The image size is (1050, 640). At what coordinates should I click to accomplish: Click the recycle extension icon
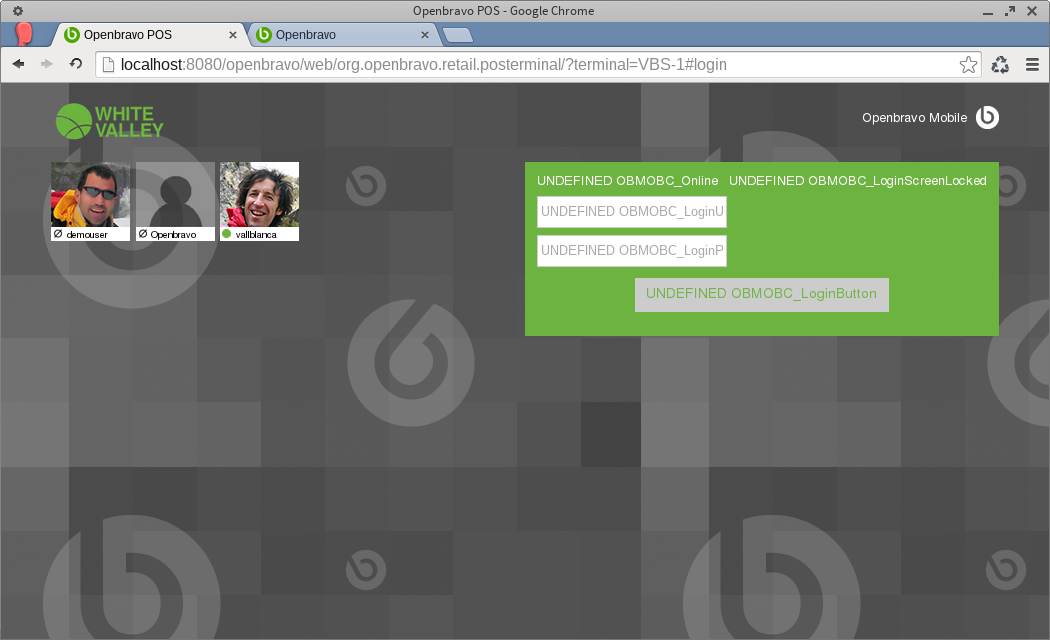[1000, 65]
